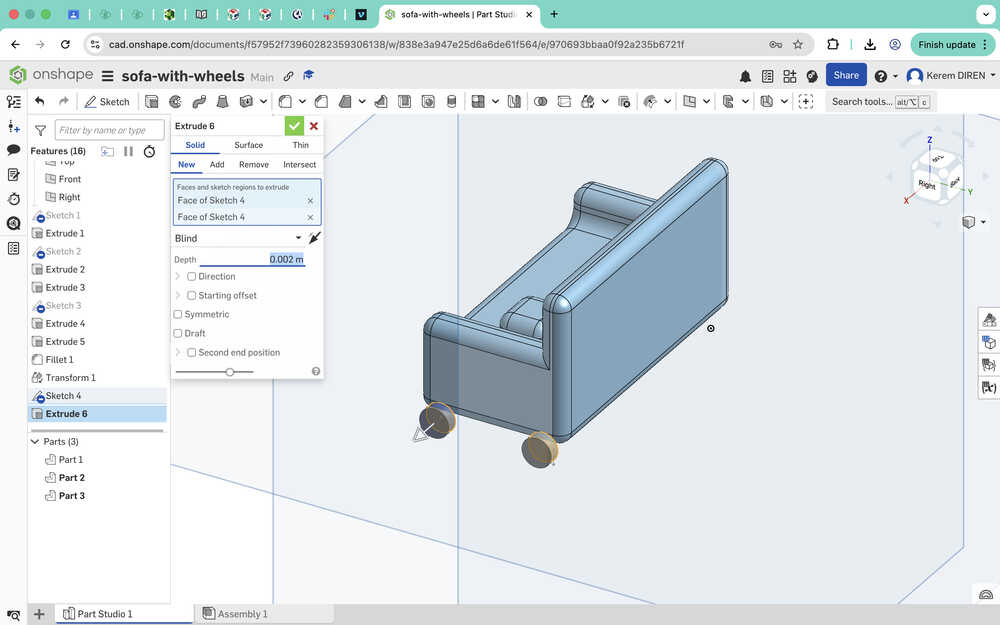The image size is (1000, 625).
Task: Click the Extrude tool icon in toolbar
Action: point(152,101)
